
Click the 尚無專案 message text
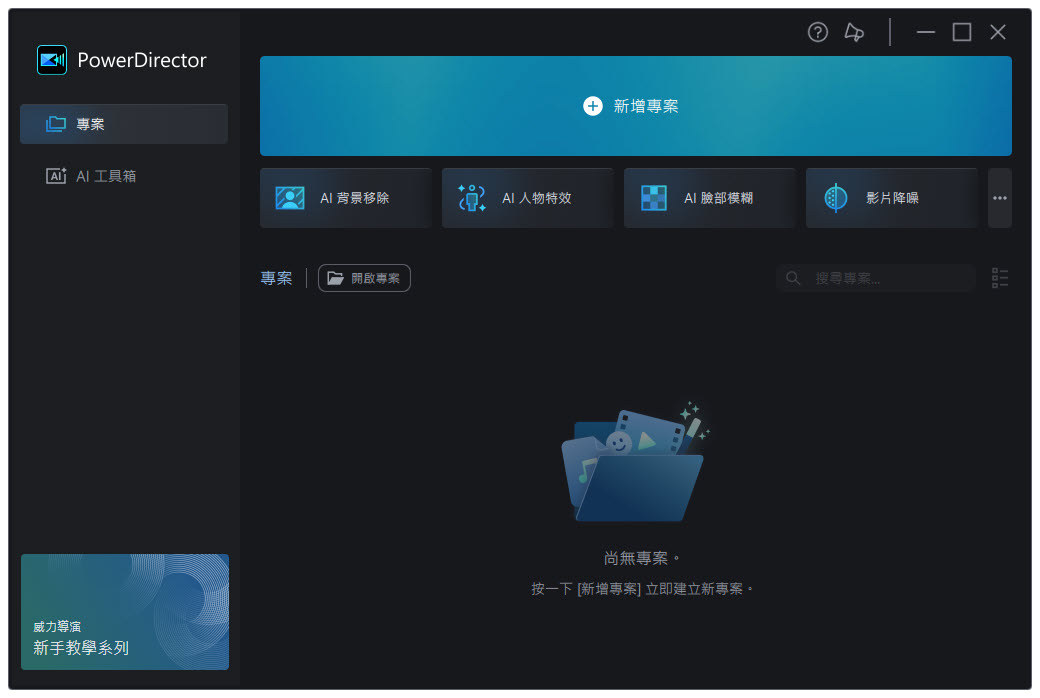point(641,558)
